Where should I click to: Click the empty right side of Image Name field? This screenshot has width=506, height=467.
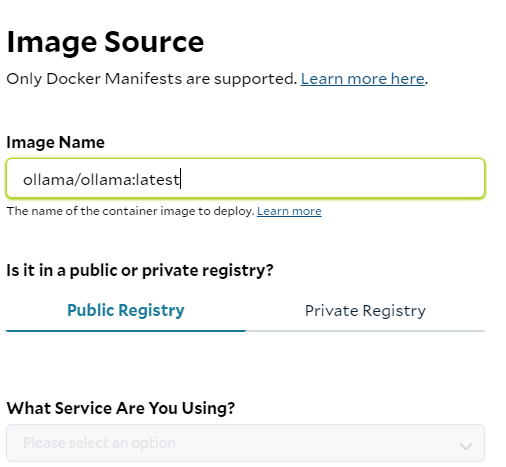[x=333, y=178]
